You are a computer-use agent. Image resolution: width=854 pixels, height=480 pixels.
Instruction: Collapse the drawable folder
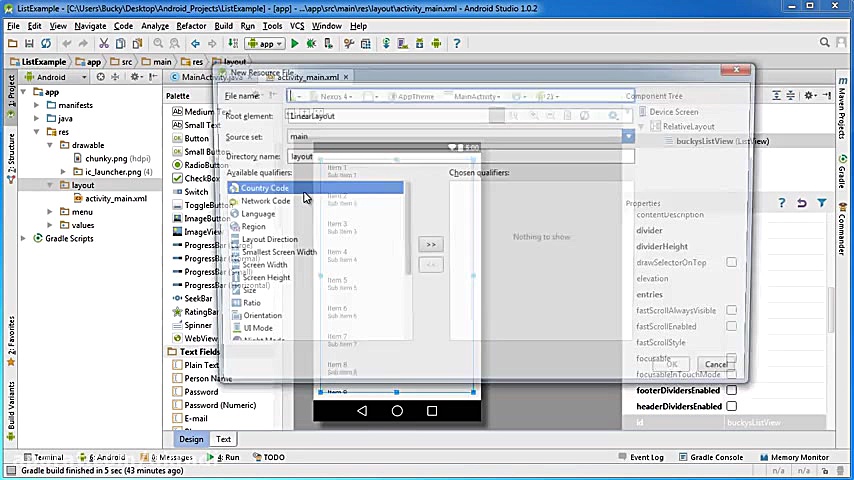coord(50,145)
